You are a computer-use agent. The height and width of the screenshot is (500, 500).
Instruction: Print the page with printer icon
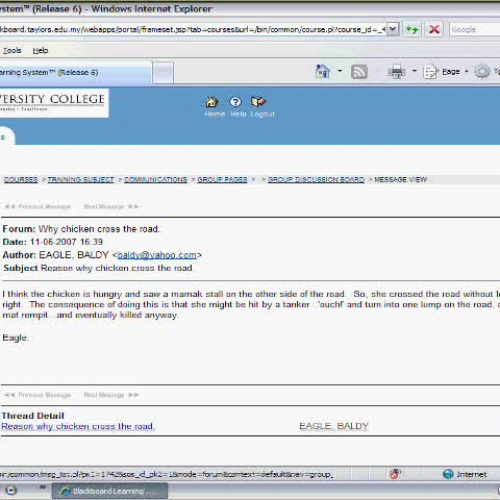click(x=396, y=71)
